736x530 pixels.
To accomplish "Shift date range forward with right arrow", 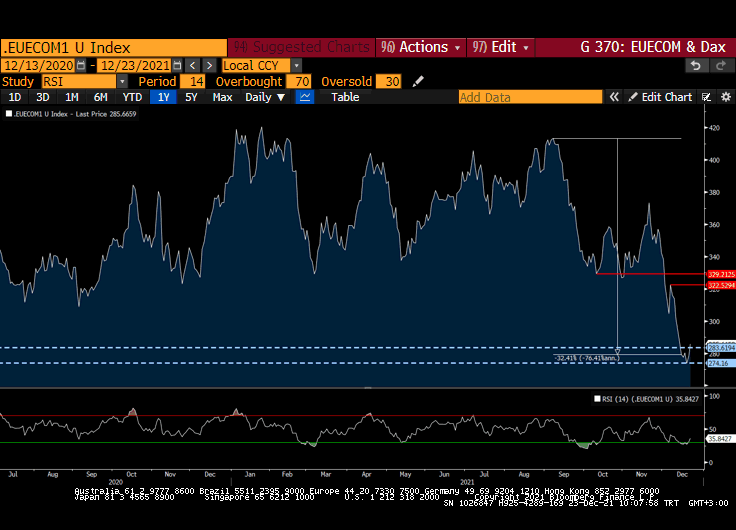I will click(209, 65).
